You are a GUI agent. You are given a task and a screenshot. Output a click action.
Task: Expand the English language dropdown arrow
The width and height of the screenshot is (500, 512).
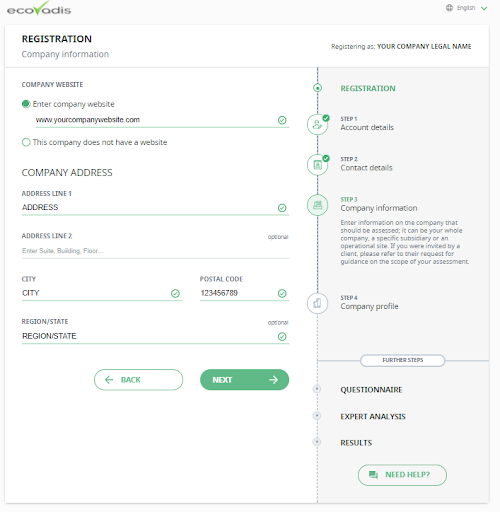(484, 8)
